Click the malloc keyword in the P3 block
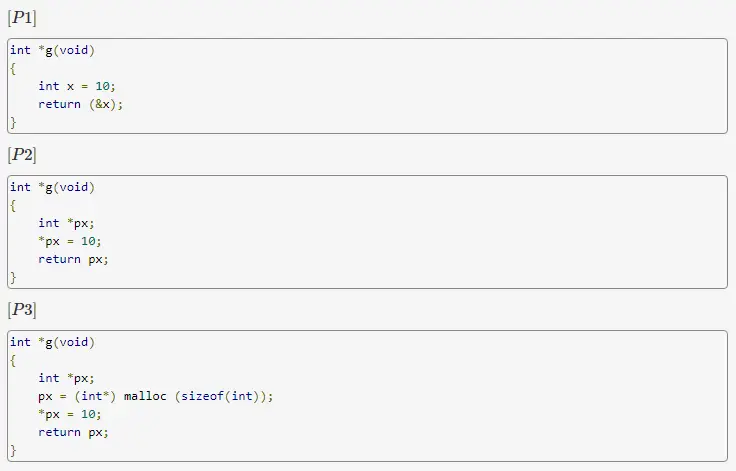 tap(144, 396)
